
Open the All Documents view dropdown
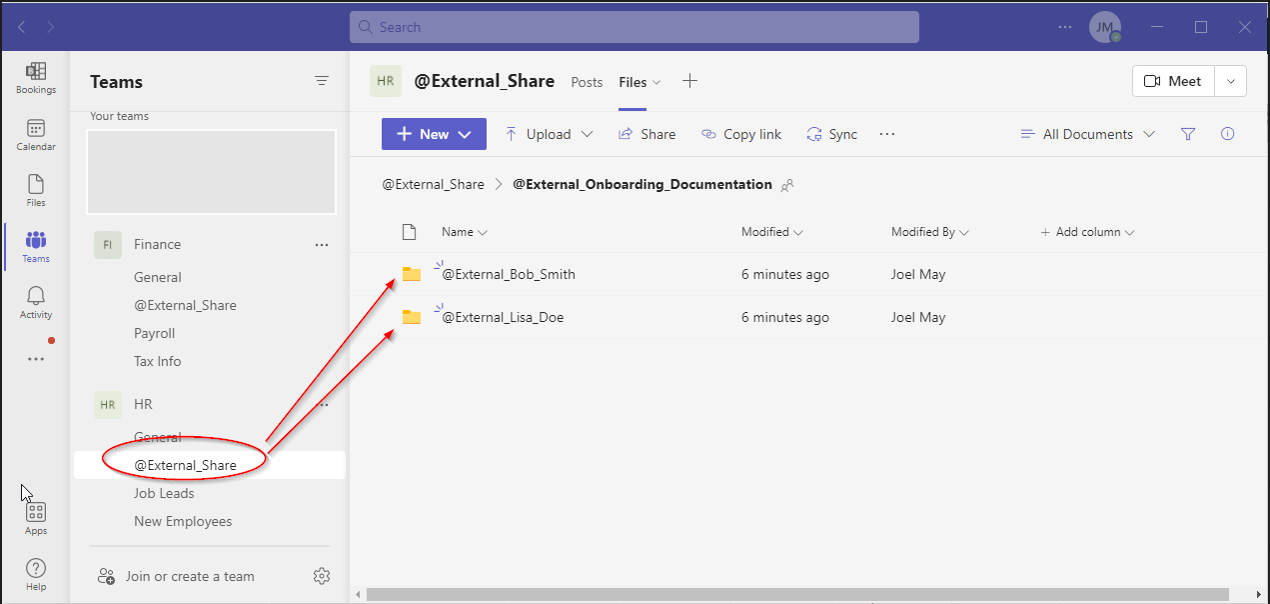(x=1086, y=133)
